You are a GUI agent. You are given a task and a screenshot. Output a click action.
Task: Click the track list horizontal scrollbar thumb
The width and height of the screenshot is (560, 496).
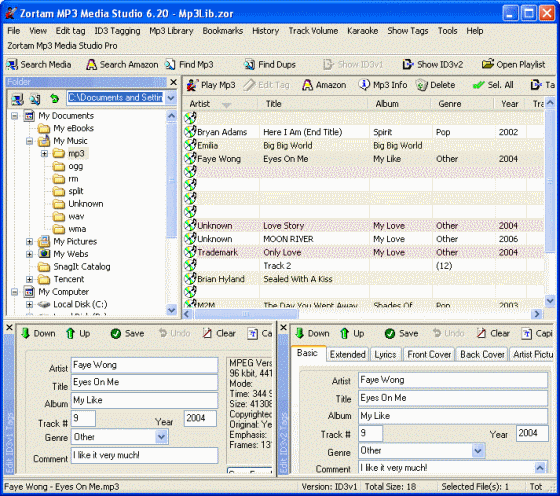(246, 314)
